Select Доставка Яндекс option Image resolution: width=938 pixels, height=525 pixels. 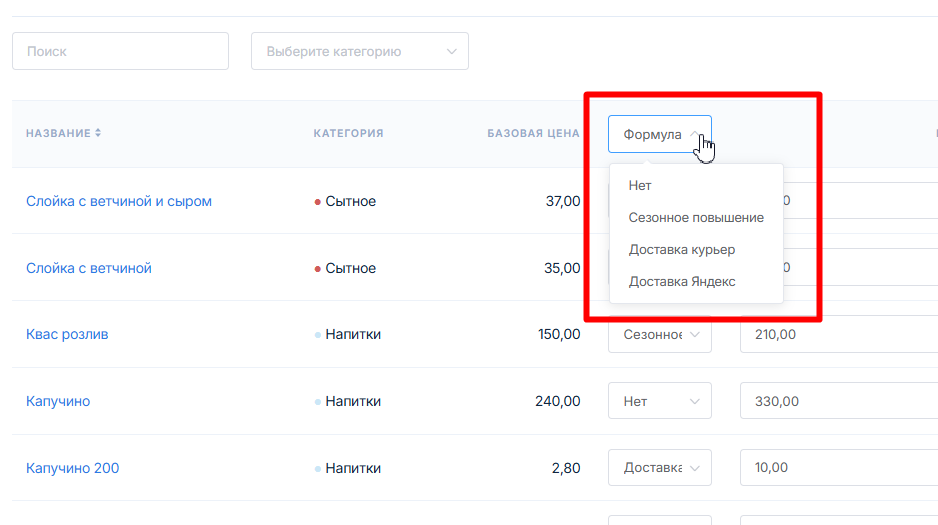click(x=681, y=281)
